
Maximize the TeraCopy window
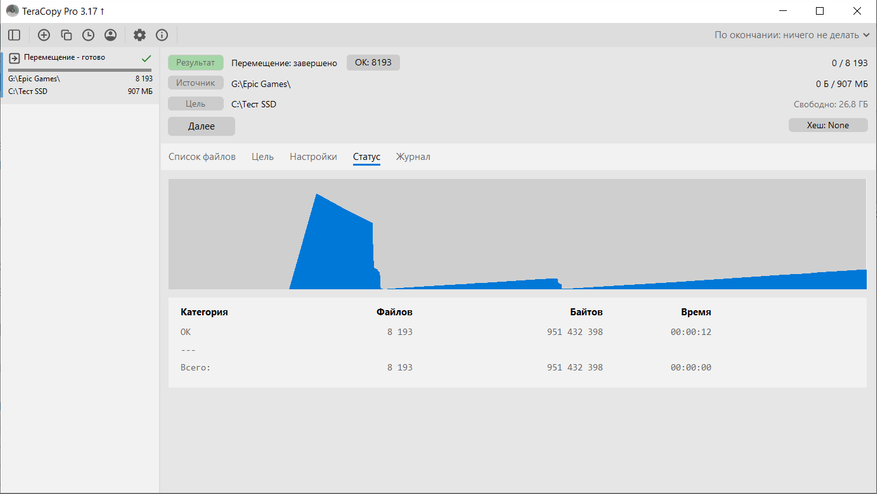[820, 11]
